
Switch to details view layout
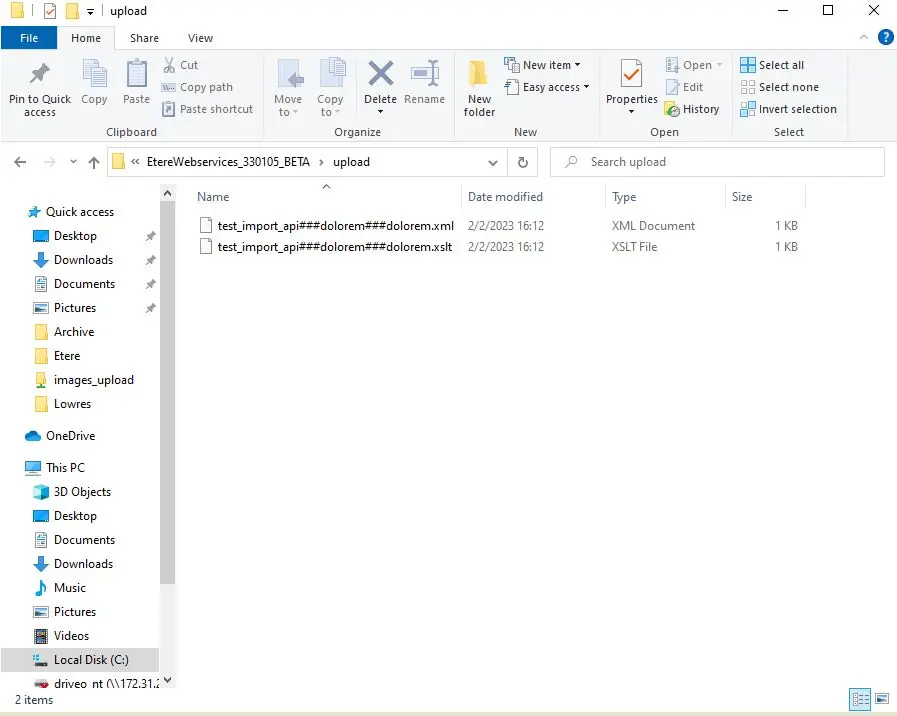click(x=859, y=699)
